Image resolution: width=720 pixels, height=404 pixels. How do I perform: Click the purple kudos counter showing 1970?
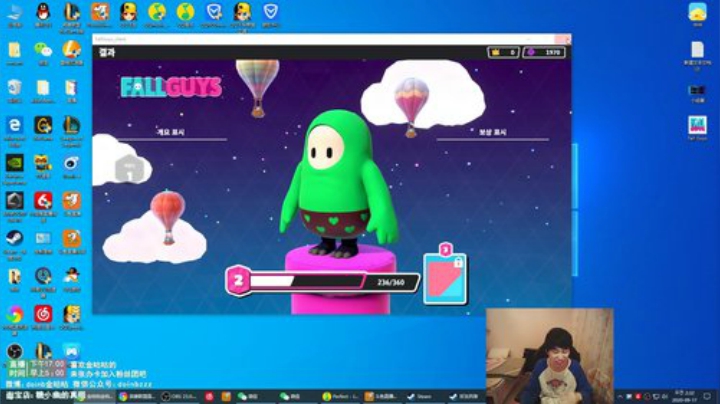pyautogui.click(x=545, y=52)
